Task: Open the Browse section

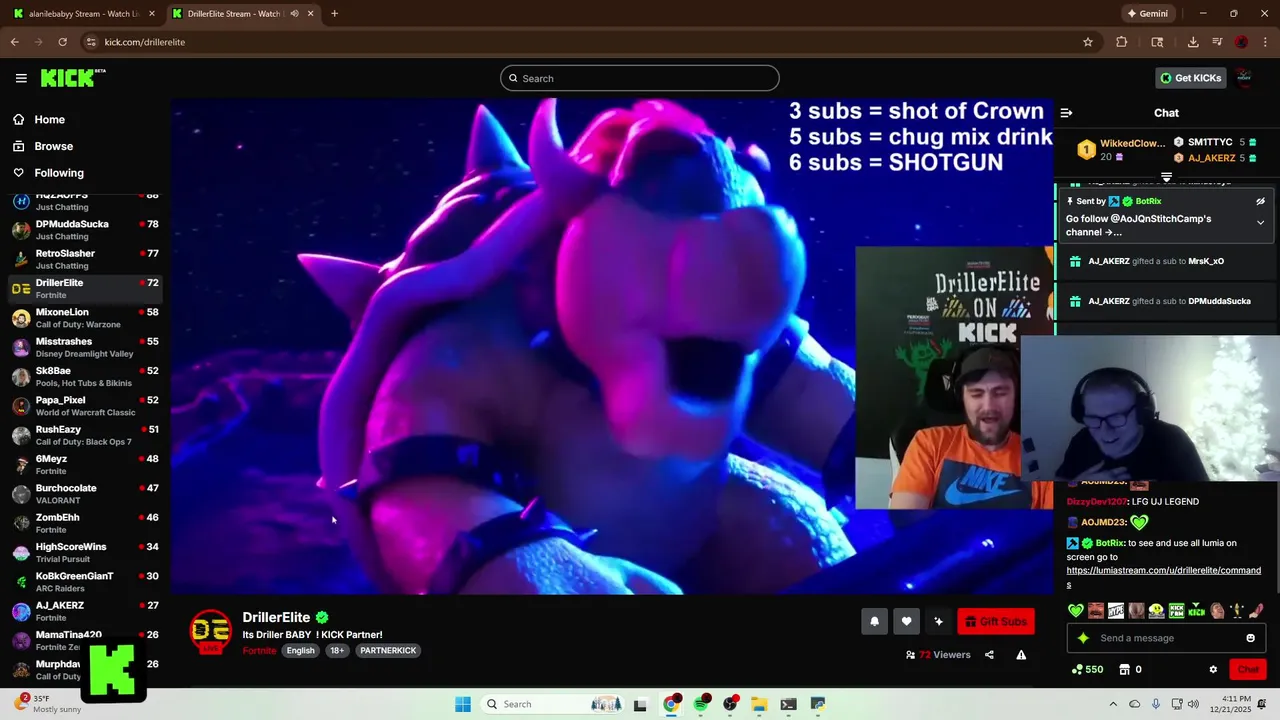Action: (x=53, y=146)
